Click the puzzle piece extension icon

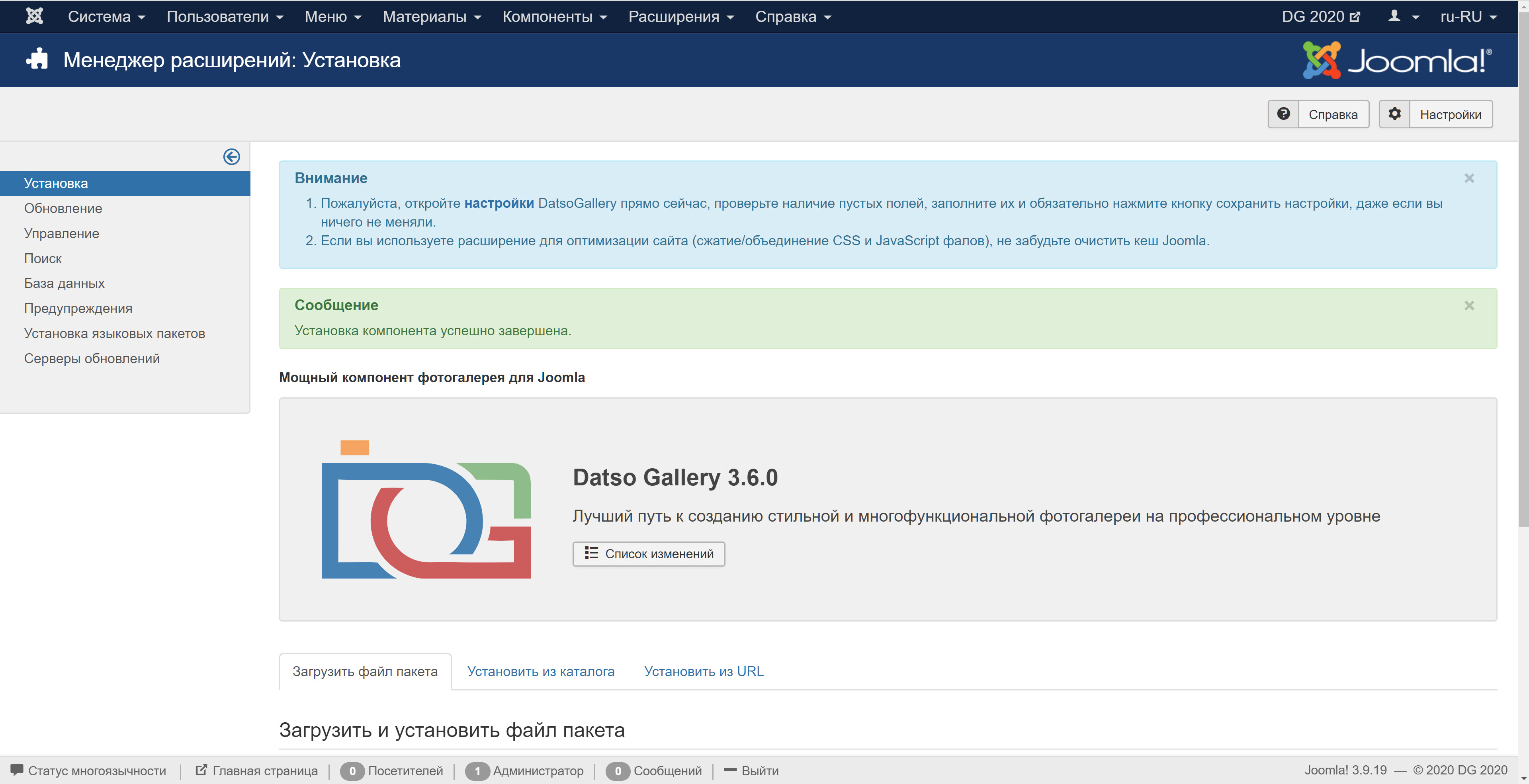[37, 59]
